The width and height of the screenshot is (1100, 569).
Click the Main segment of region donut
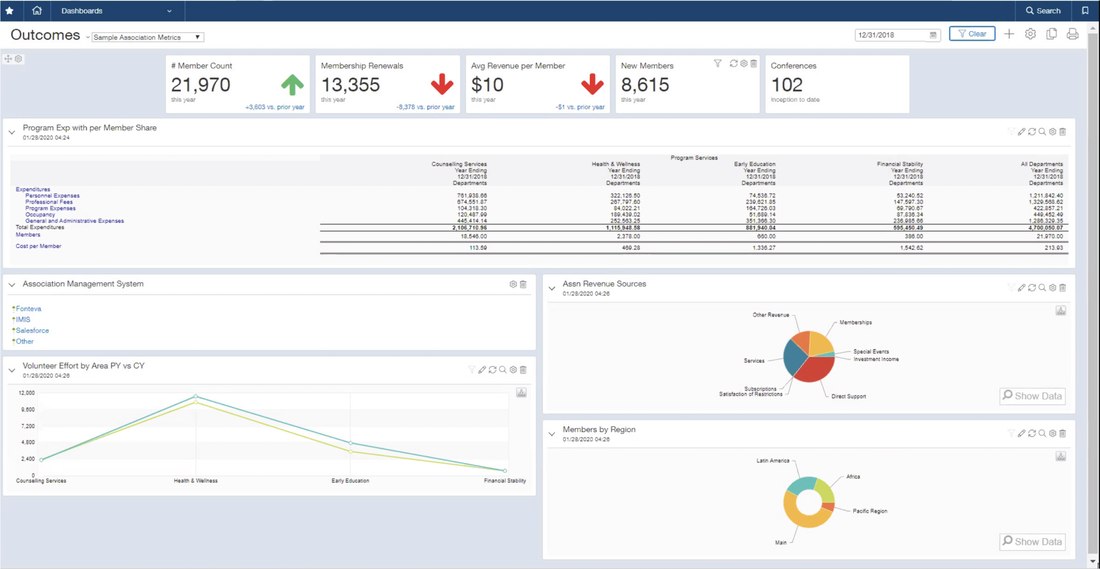click(800, 519)
